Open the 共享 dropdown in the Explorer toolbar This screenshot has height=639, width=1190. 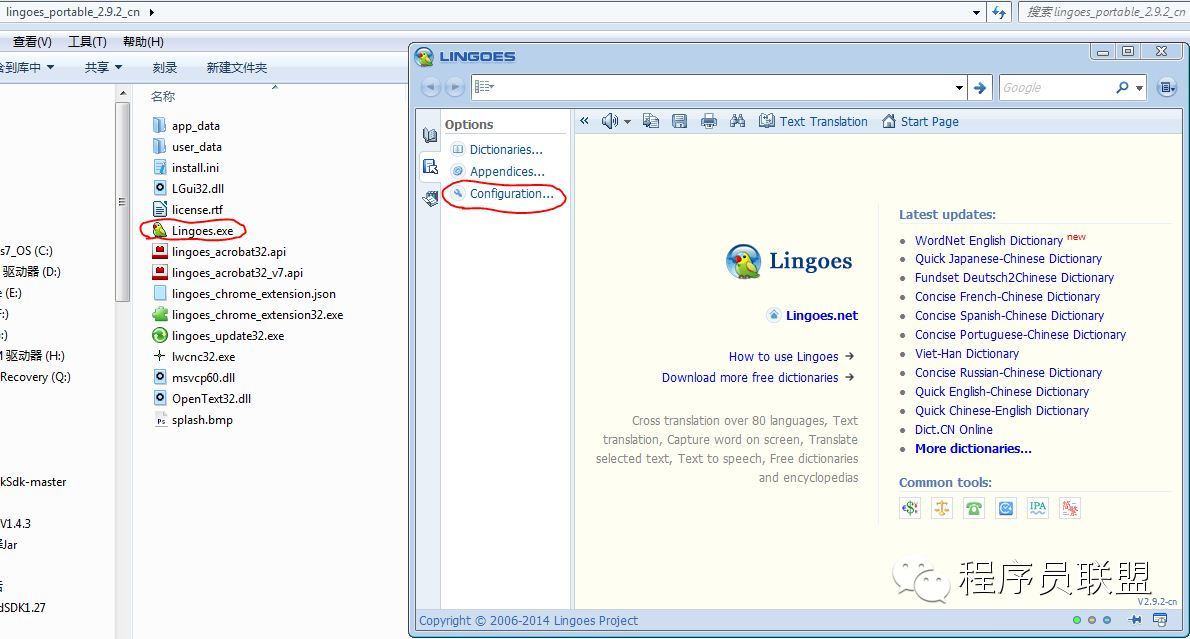click(x=103, y=68)
